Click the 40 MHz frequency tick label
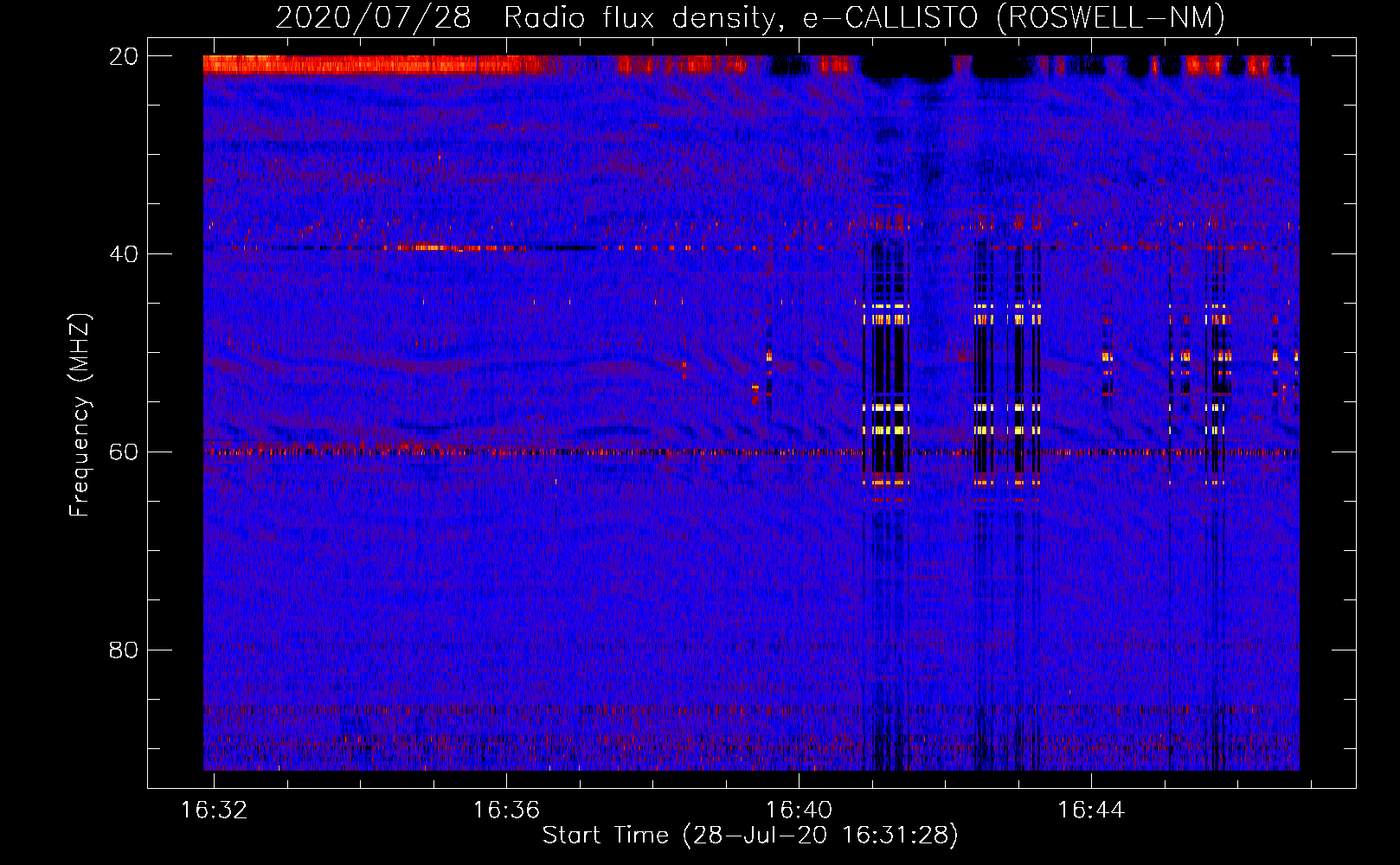The height and width of the screenshot is (865, 1400). pos(123,254)
